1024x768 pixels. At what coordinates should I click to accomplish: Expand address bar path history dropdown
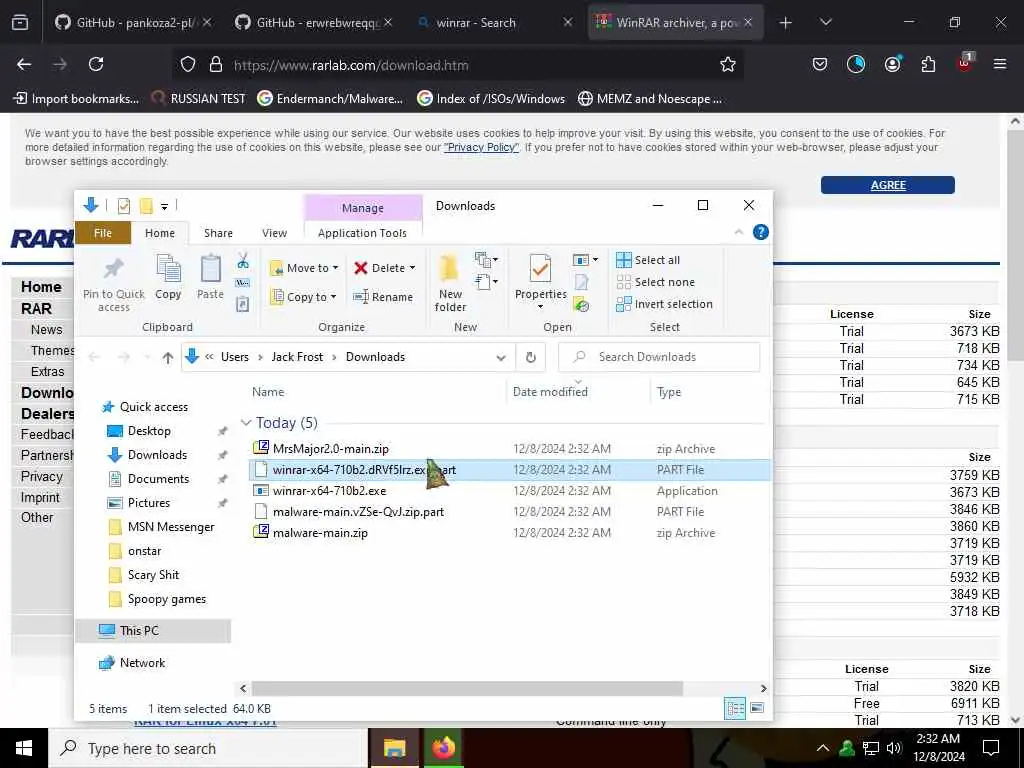pyautogui.click(x=501, y=357)
